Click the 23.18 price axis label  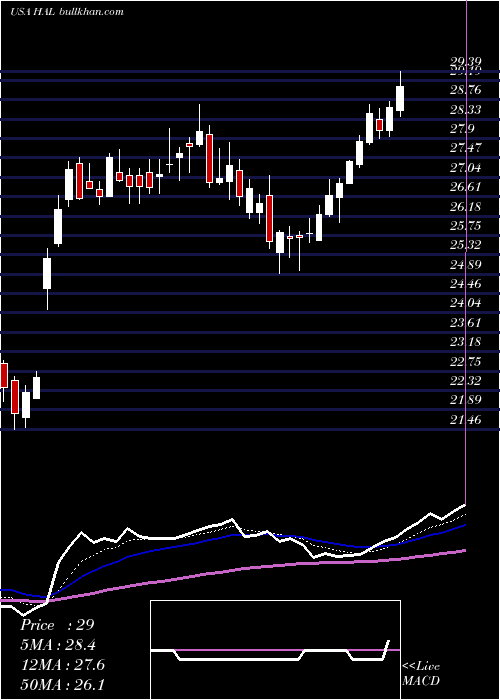tap(465, 342)
